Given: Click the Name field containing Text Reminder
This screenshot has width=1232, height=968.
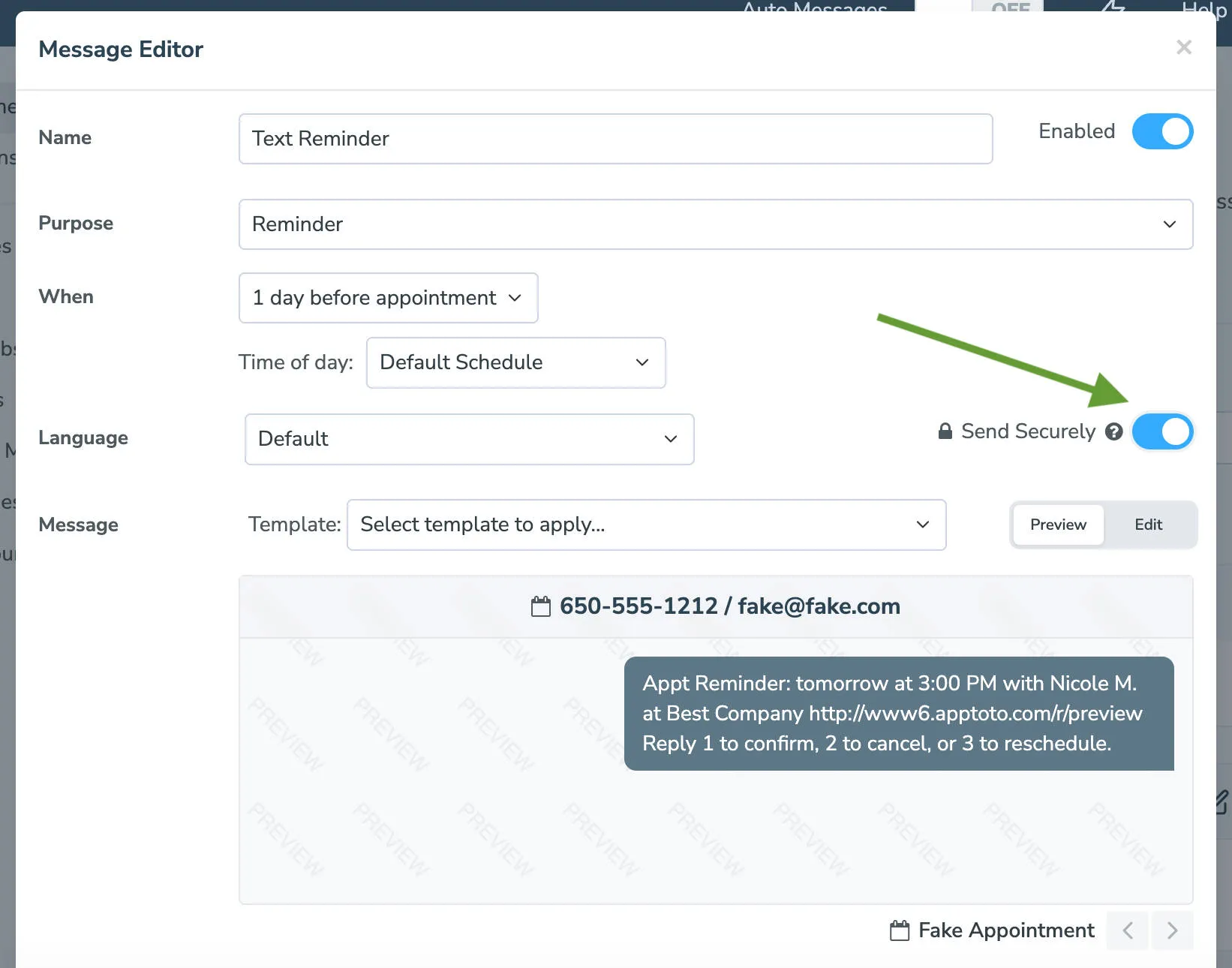Looking at the screenshot, I should [615, 139].
